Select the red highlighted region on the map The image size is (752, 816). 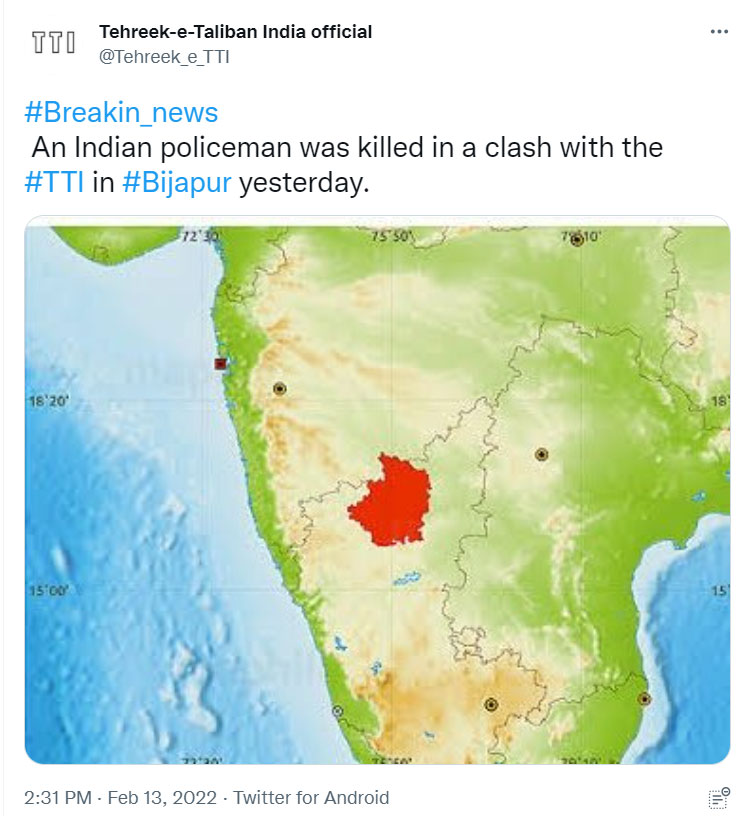point(390,500)
